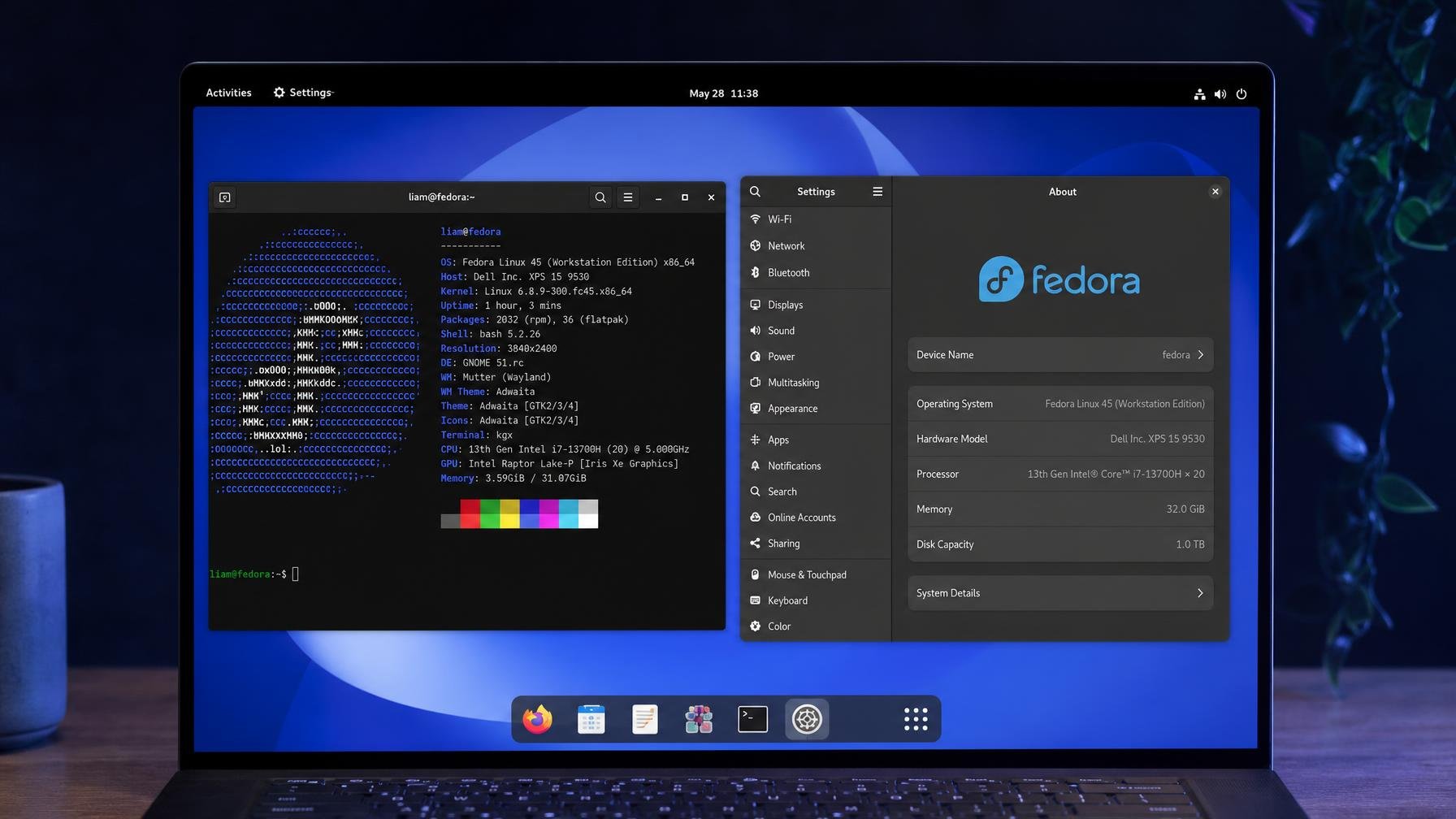1456x819 pixels.
Task: Select Mouse & Touchpad settings
Action: (x=816, y=574)
